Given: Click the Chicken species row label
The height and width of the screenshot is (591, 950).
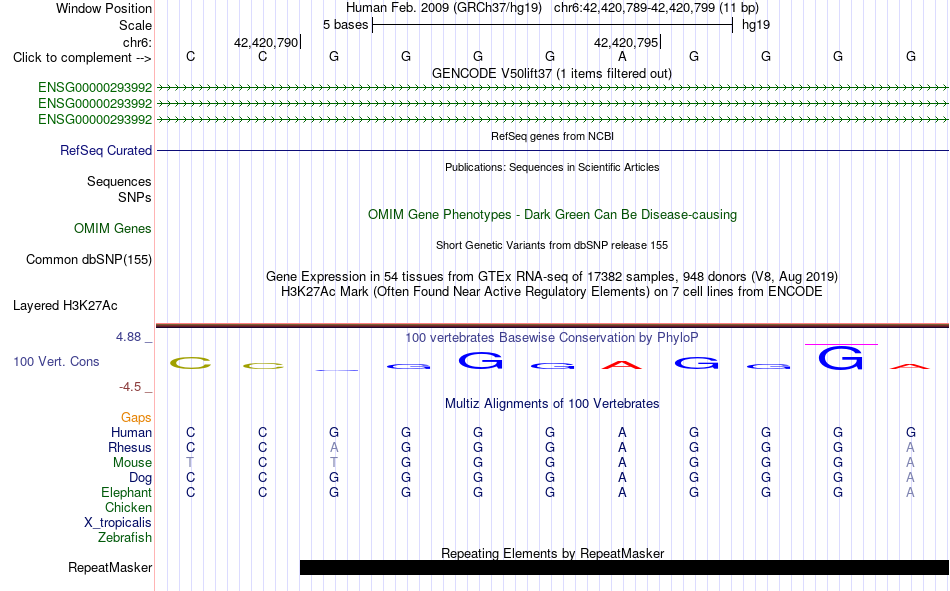Looking at the screenshot, I should [x=128, y=507].
